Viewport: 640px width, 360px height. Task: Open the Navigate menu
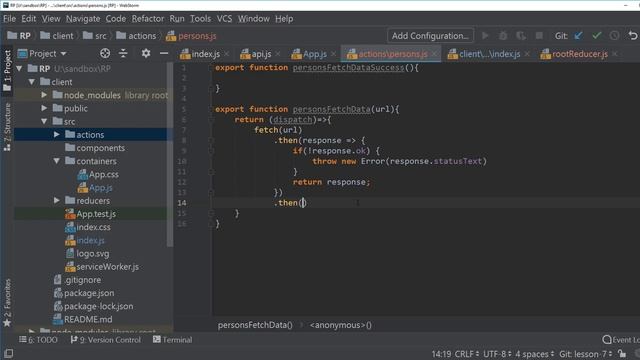tap(83, 19)
